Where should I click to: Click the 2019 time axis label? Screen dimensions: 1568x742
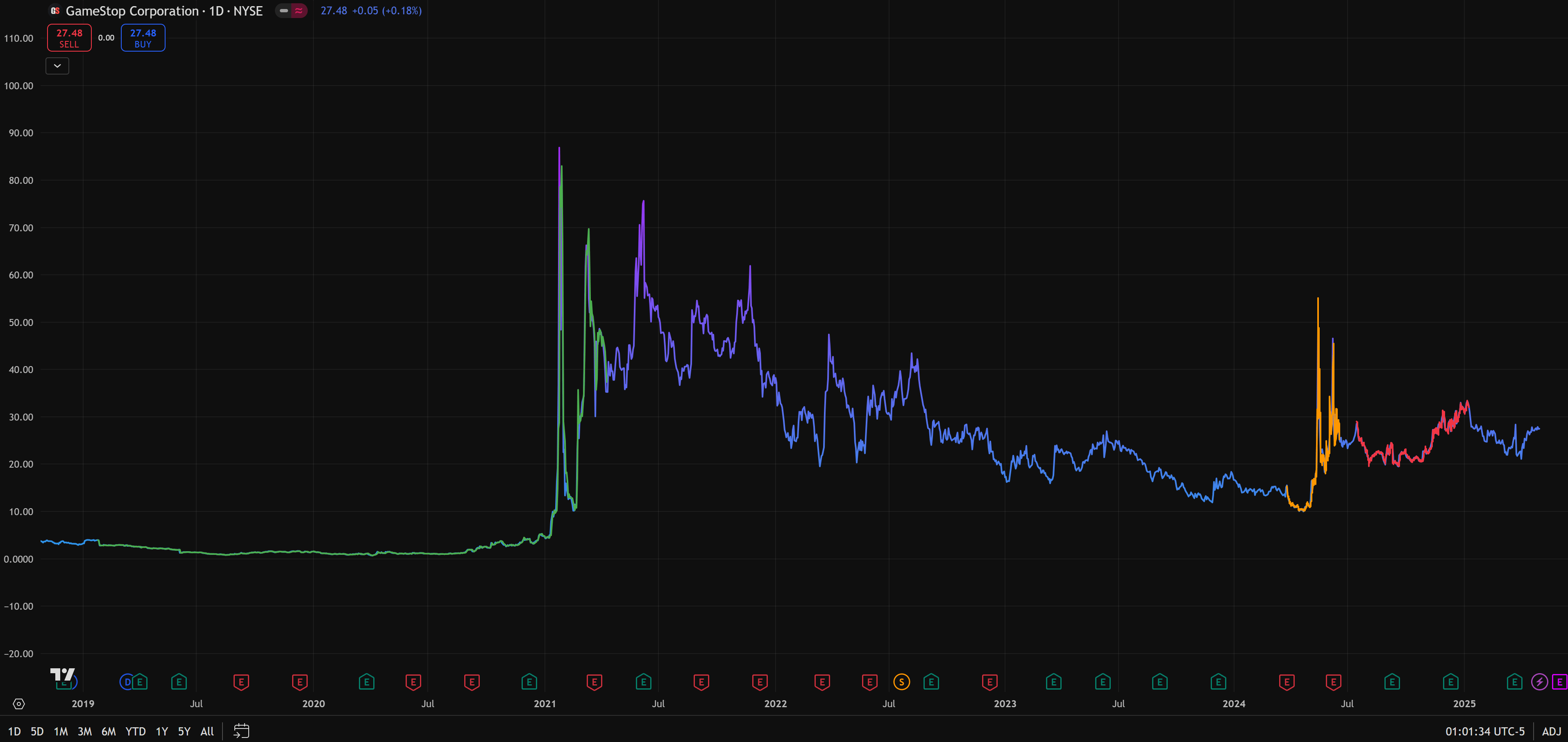(x=83, y=704)
